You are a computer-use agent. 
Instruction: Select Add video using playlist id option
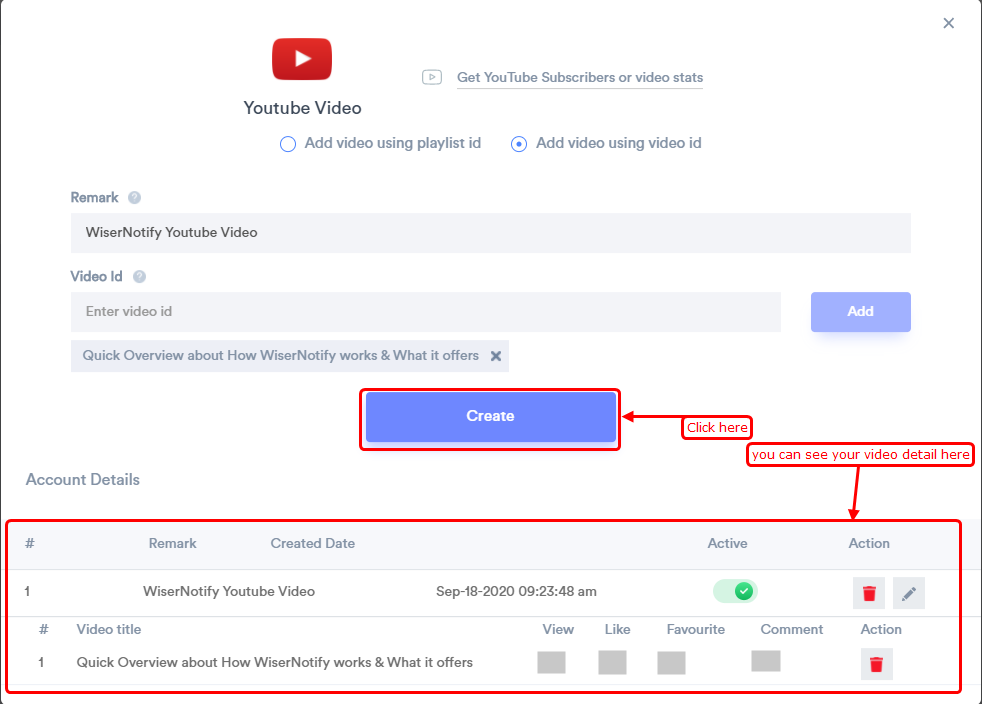380,143
